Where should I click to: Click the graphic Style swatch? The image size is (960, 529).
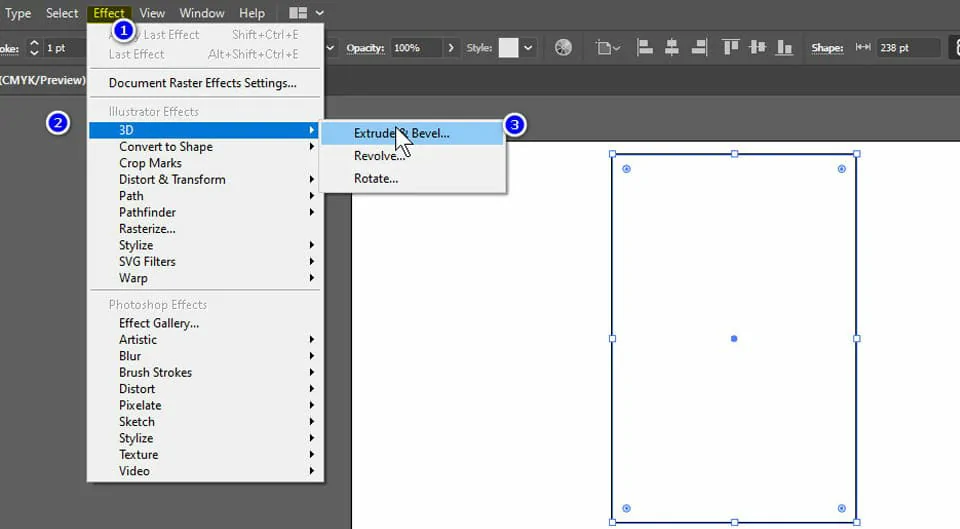point(508,48)
